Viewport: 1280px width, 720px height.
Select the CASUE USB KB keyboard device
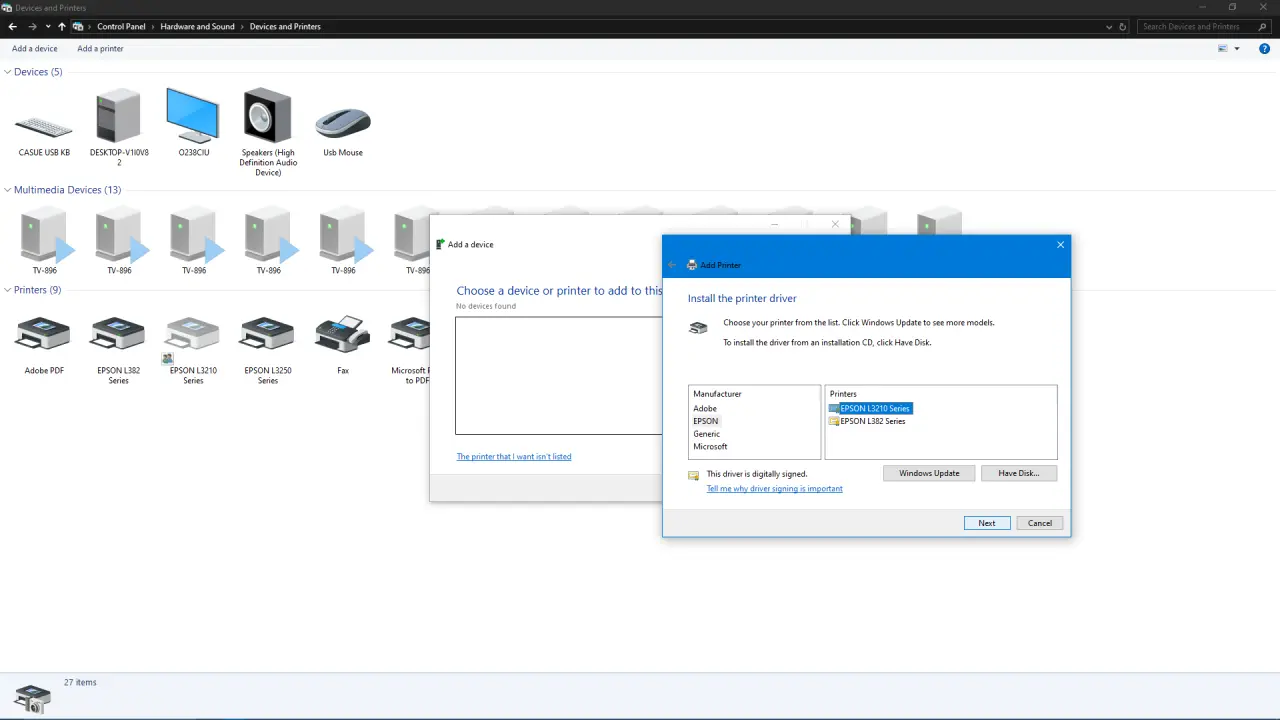[44, 124]
